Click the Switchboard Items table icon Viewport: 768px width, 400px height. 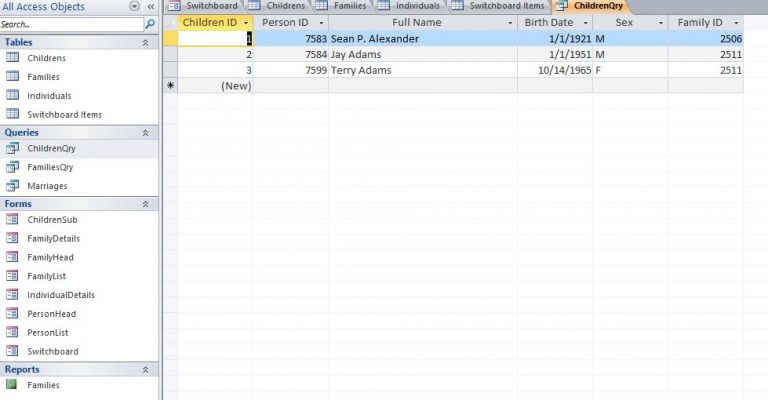click(x=12, y=114)
